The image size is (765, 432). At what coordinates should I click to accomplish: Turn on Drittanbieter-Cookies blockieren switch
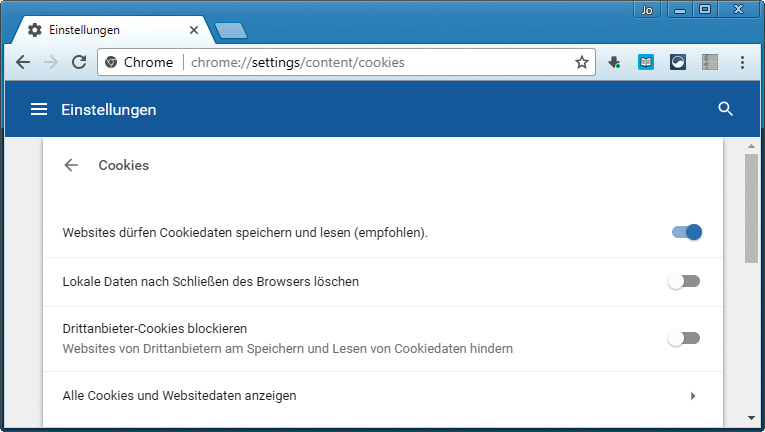[x=684, y=338]
